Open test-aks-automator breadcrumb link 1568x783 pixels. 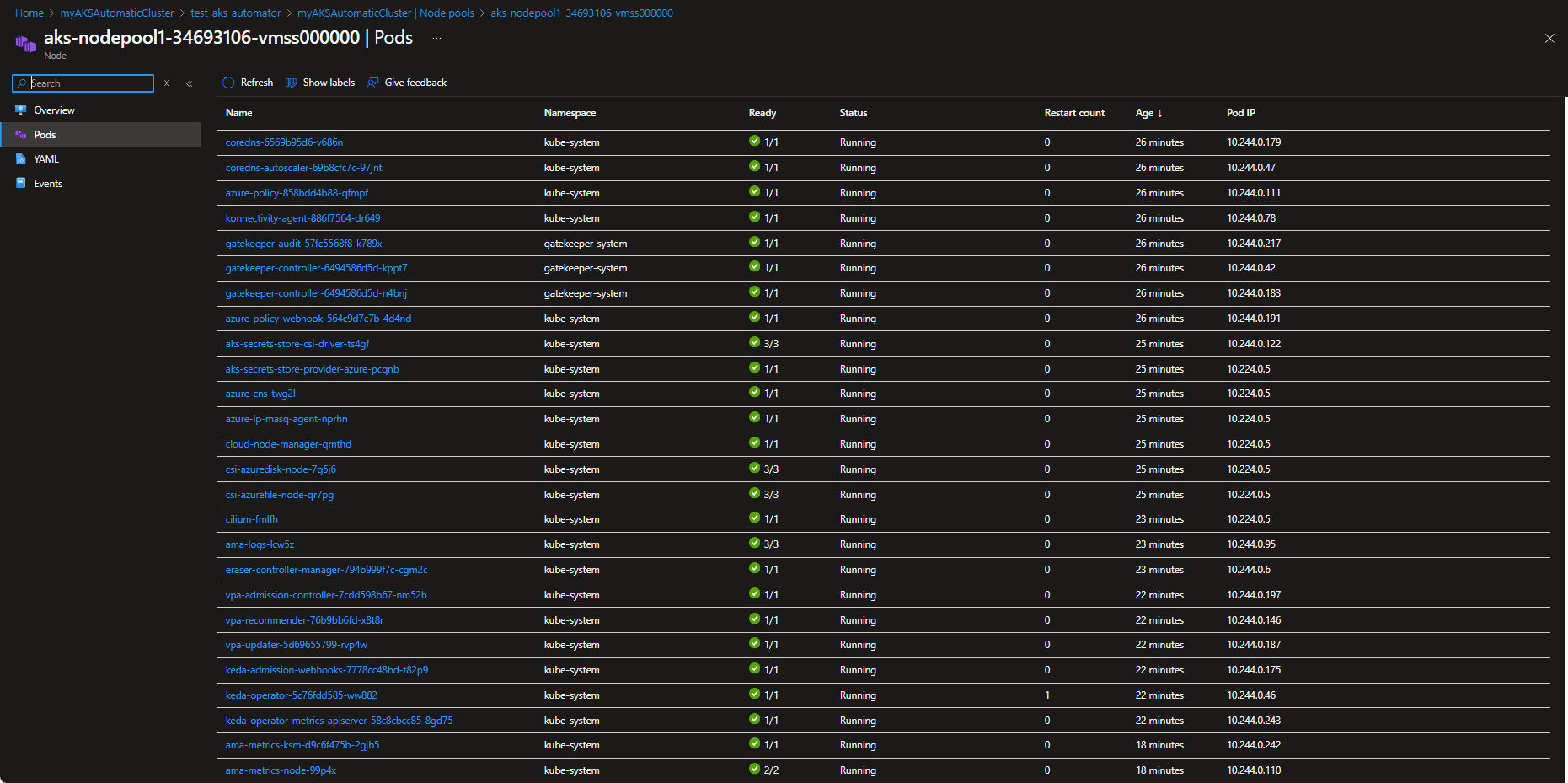coord(236,13)
